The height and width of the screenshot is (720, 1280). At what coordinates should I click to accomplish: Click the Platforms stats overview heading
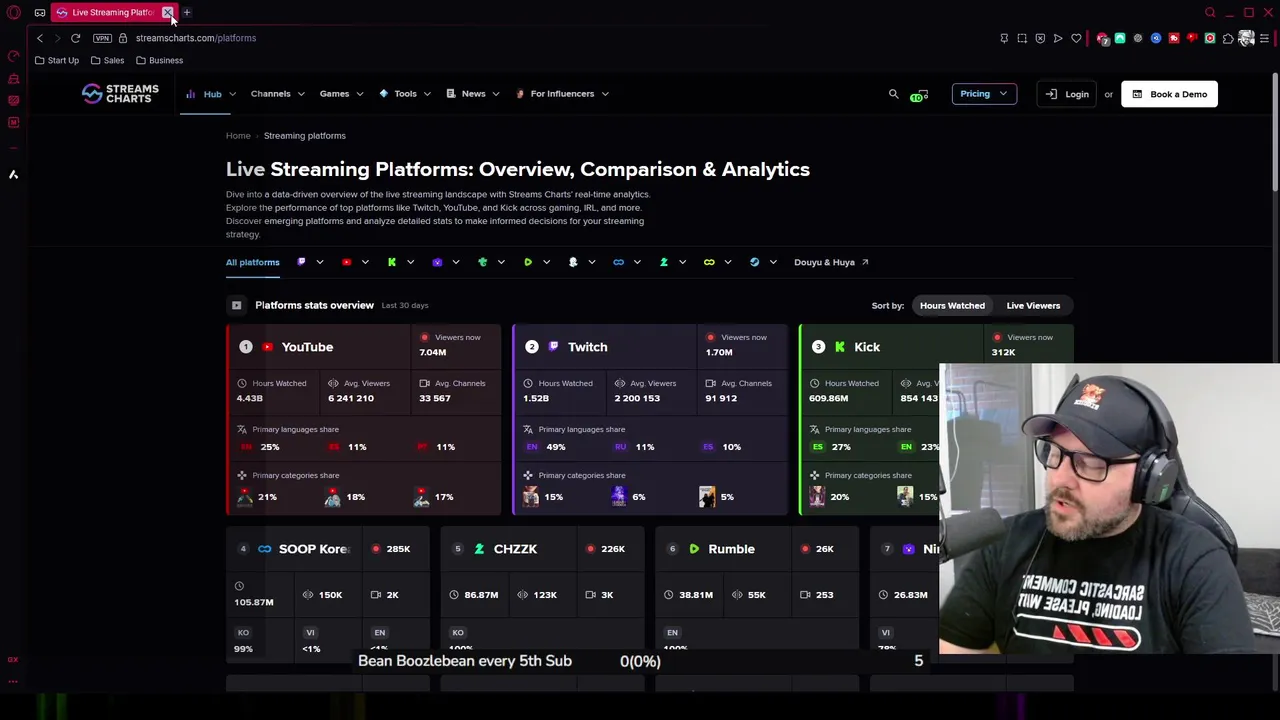tap(314, 305)
